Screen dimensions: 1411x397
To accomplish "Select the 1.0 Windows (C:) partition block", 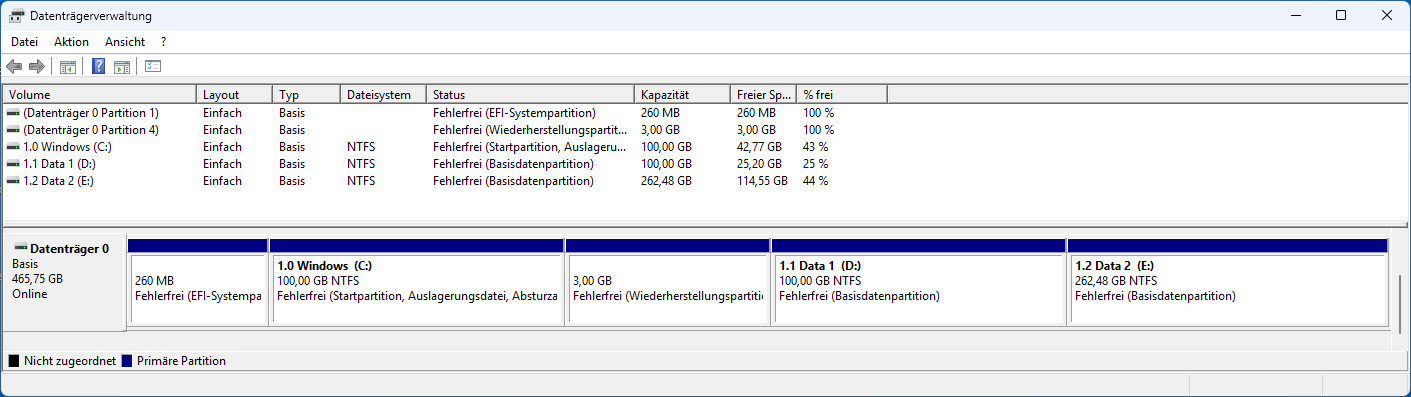I will click(x=417, y=282).
